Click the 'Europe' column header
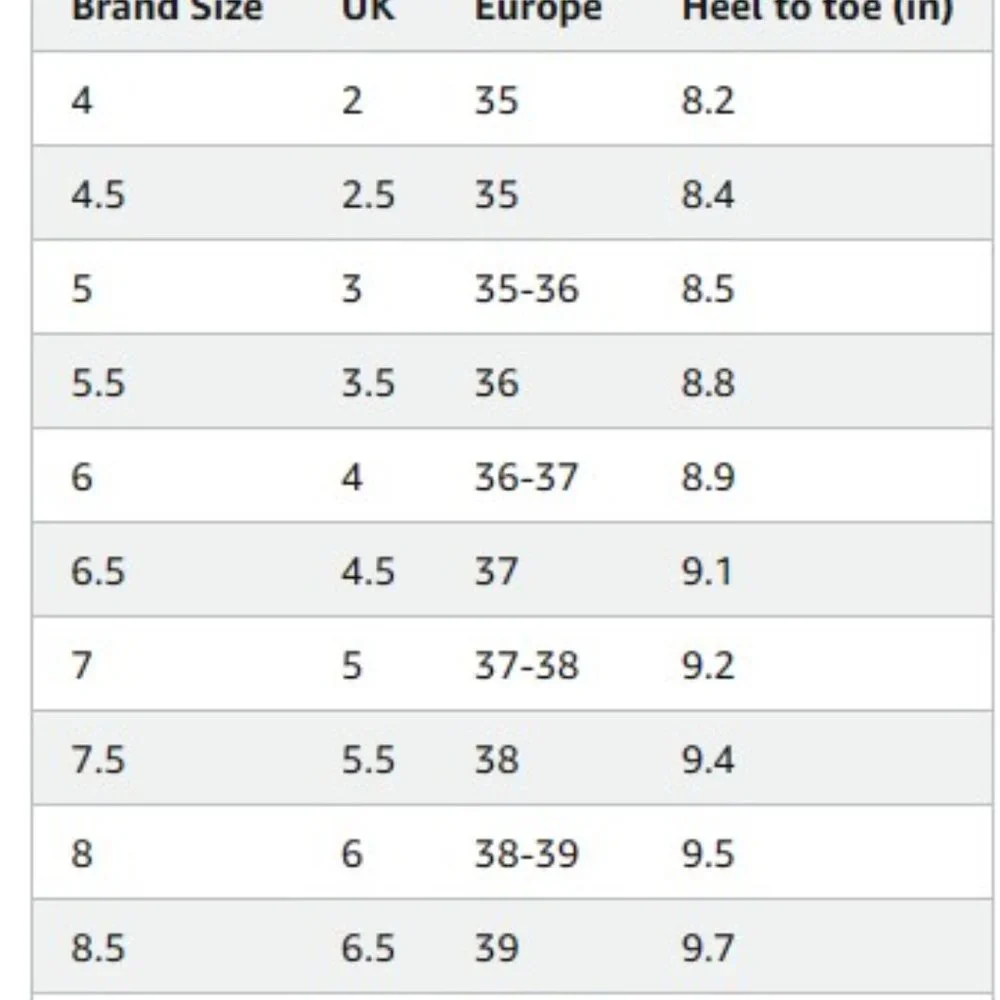 tap(538, 12)
